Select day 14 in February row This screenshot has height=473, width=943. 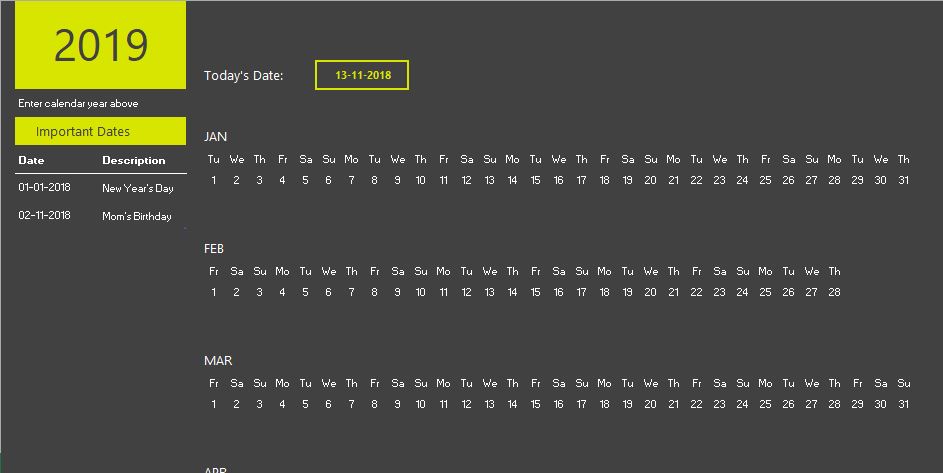512,292
